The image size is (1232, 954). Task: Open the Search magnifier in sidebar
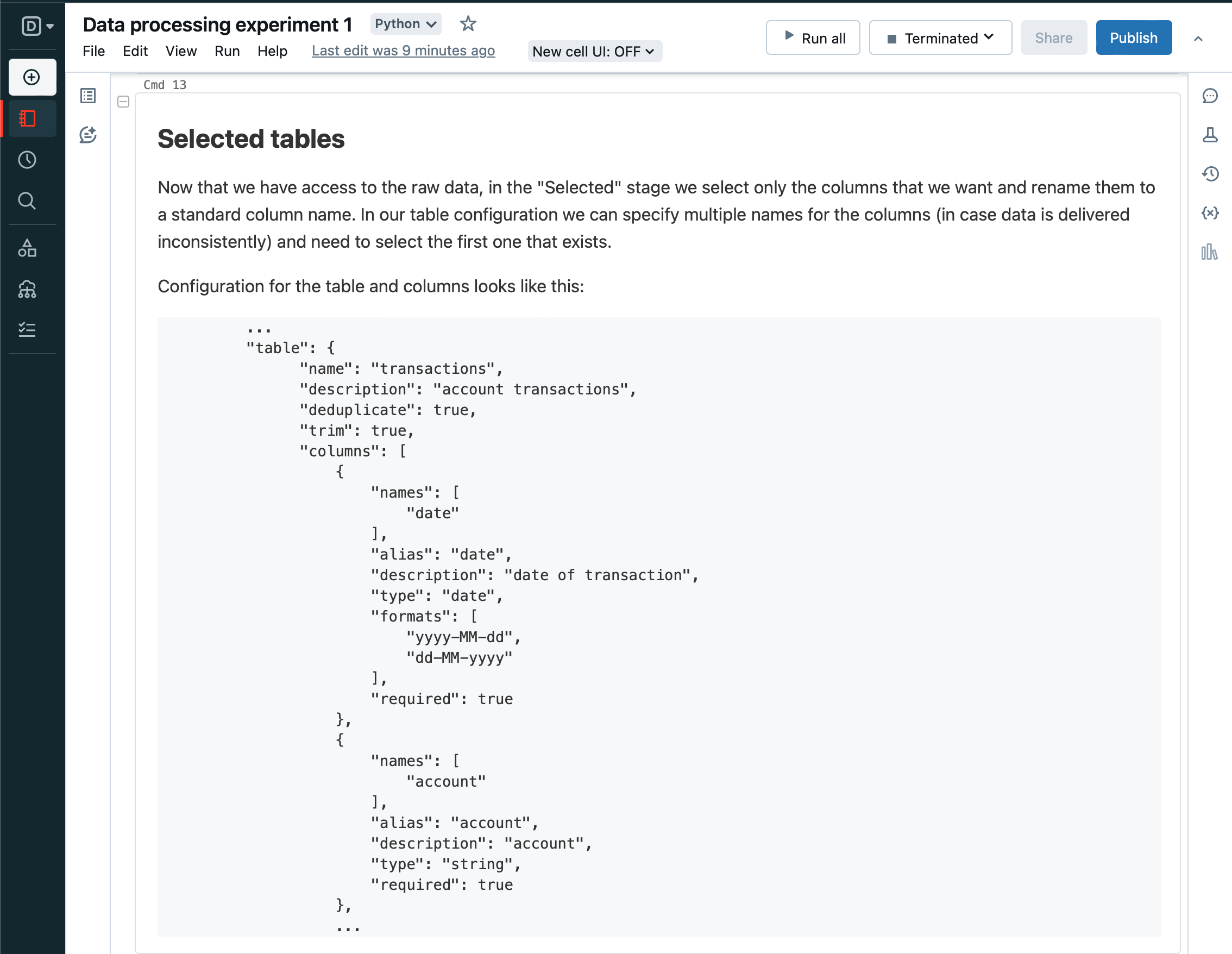click(27, 201)
